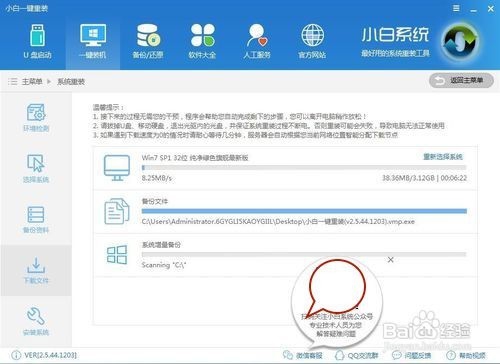
Task: Click the 小白一键重装 window title
Action: (26, 8)
